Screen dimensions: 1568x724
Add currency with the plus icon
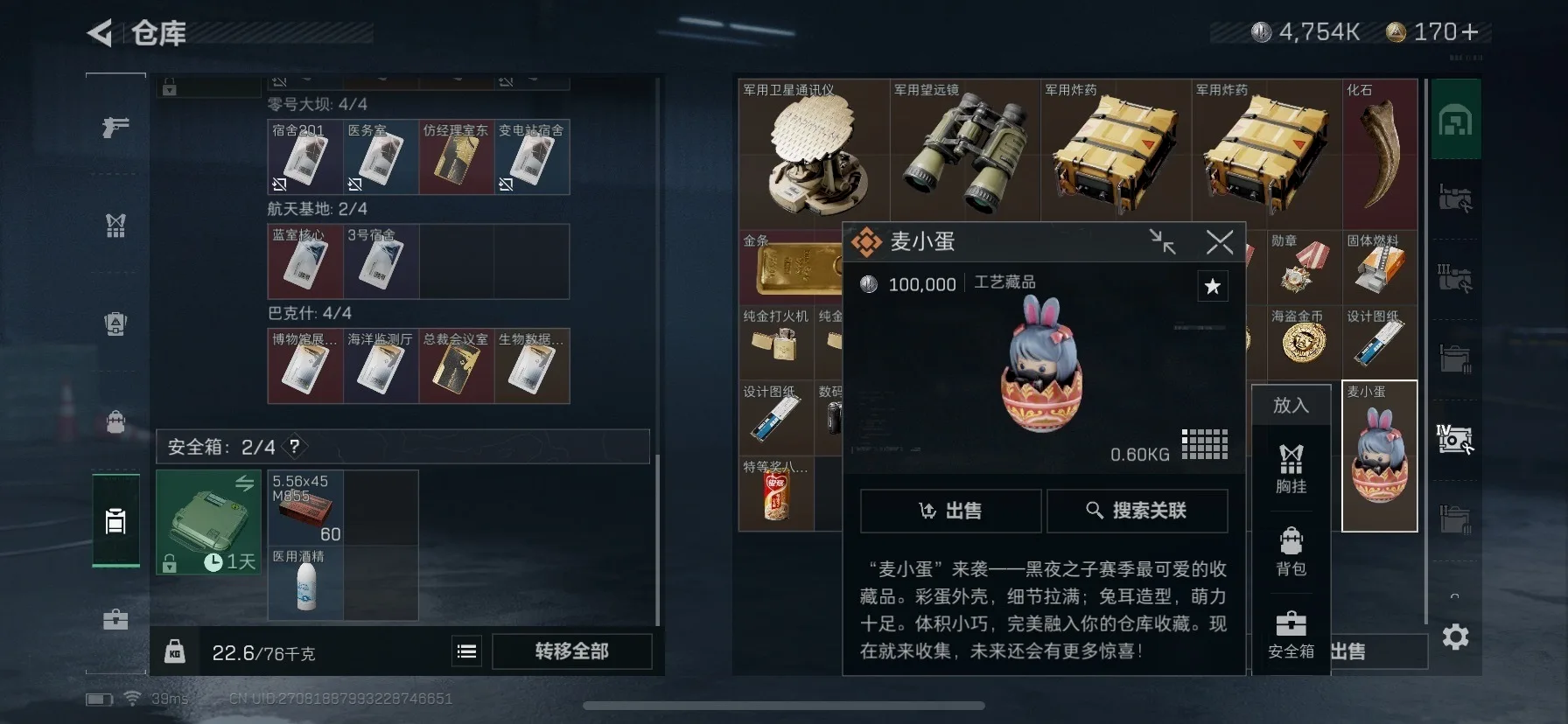(x=1470, y=32)
